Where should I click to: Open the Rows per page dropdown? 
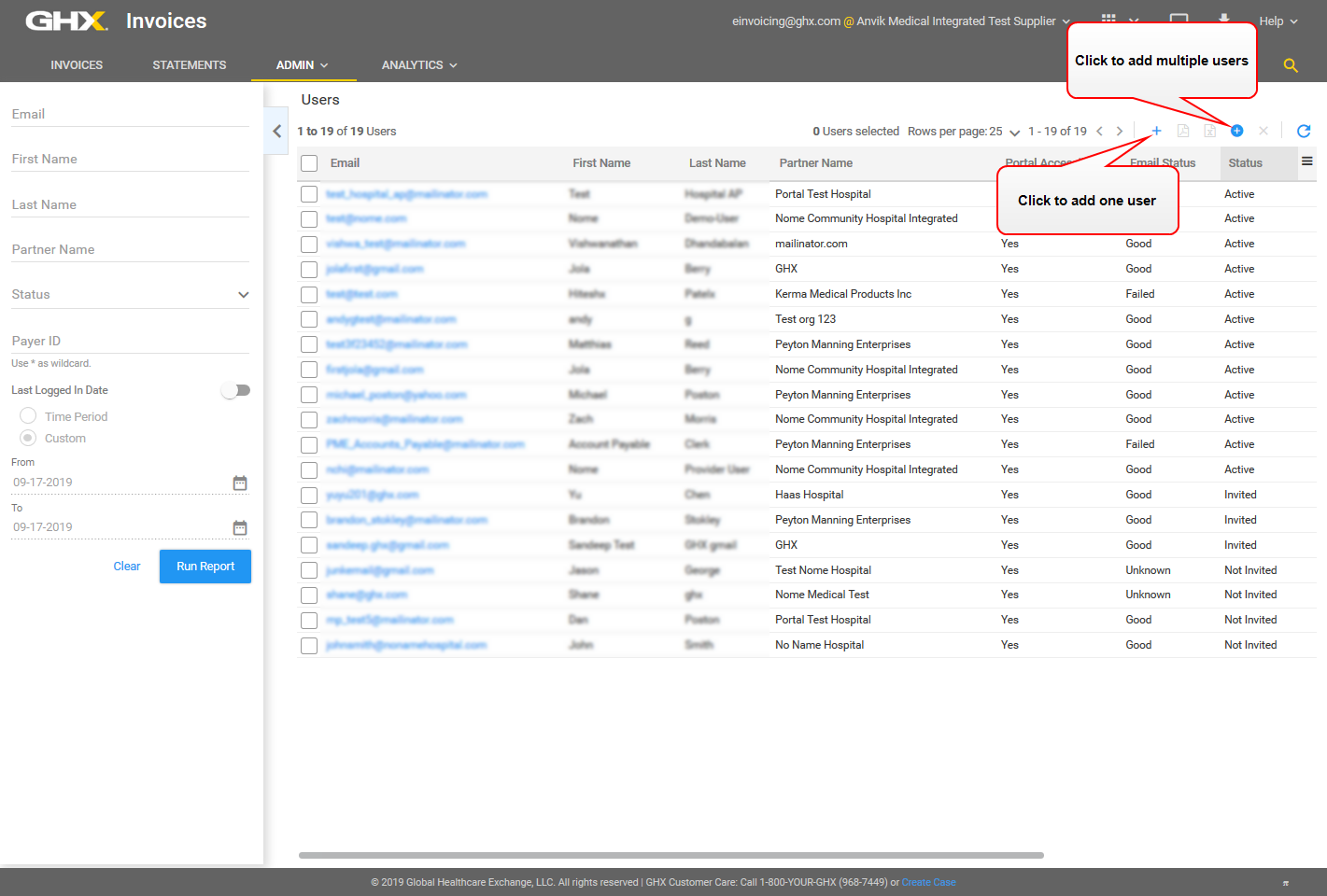coord(1014,133)
